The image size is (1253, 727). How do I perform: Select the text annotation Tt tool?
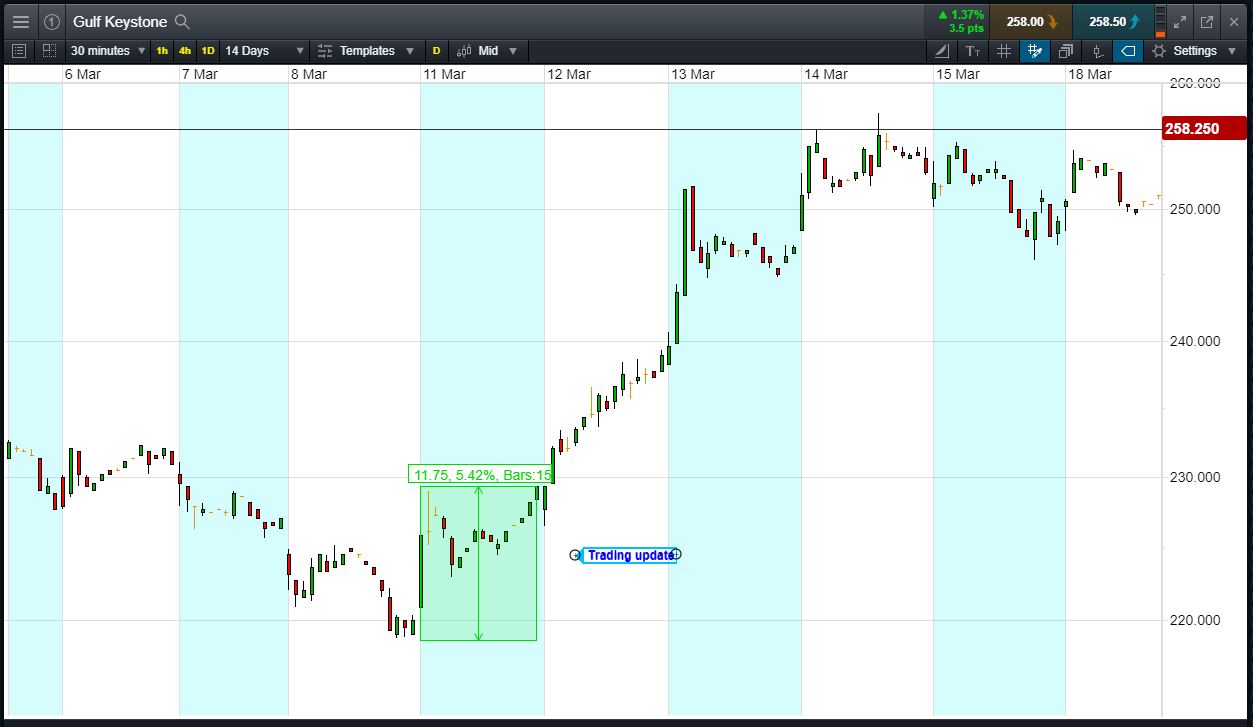coord(973,51)
